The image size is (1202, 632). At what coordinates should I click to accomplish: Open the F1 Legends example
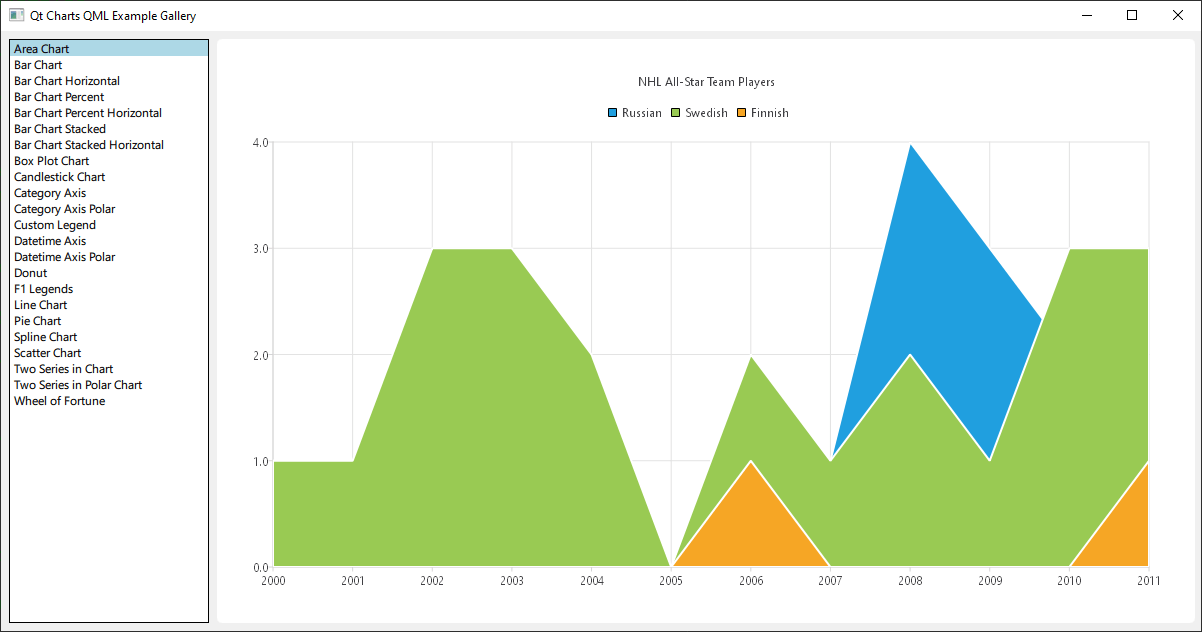(43, 288)
